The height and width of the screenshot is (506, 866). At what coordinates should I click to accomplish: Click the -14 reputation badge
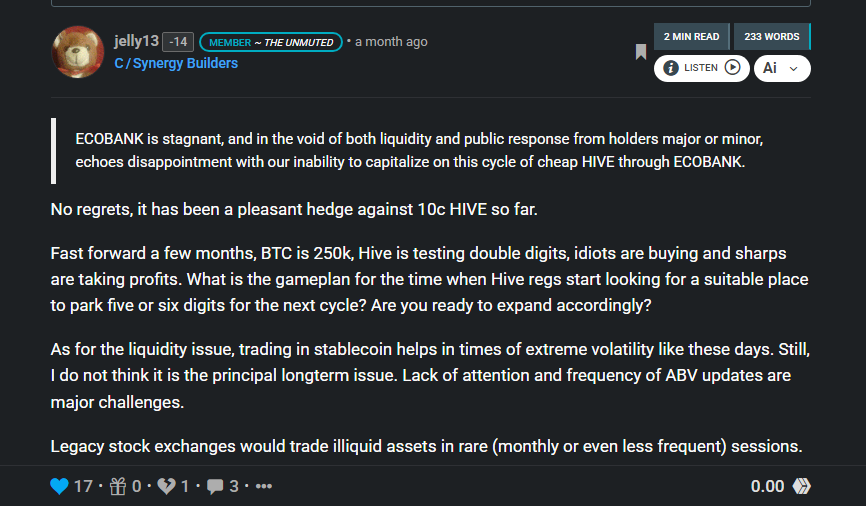coord(178,41)
